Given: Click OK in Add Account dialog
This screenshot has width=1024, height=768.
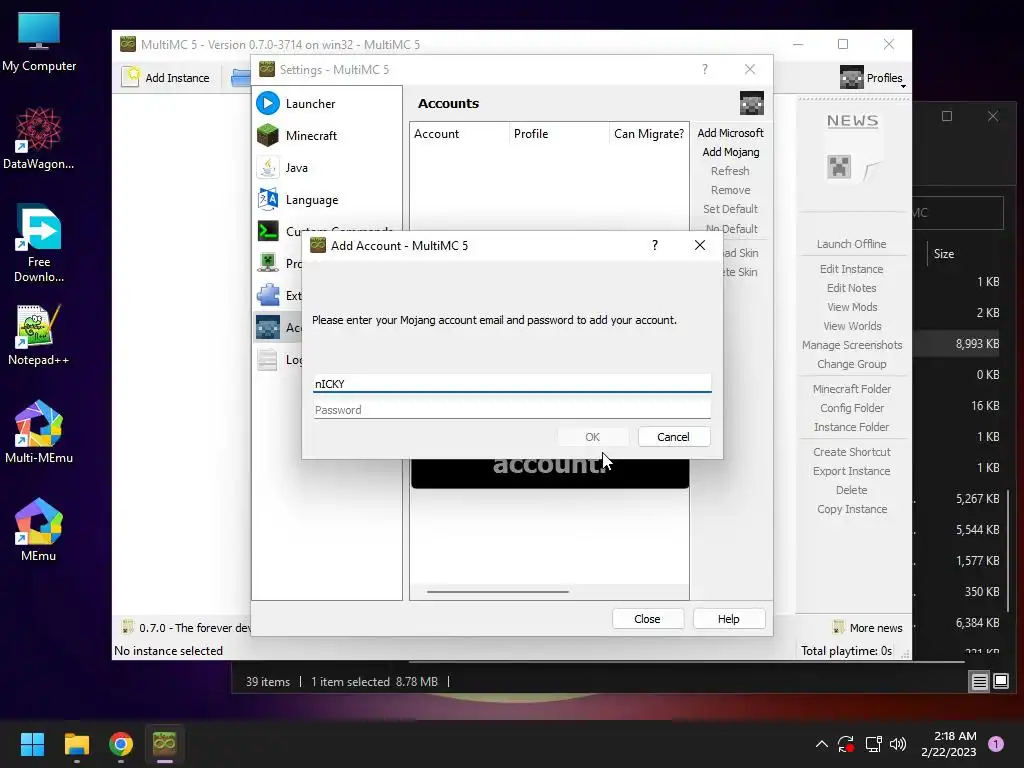Looking at the screenshot, I should coord(592,437).
